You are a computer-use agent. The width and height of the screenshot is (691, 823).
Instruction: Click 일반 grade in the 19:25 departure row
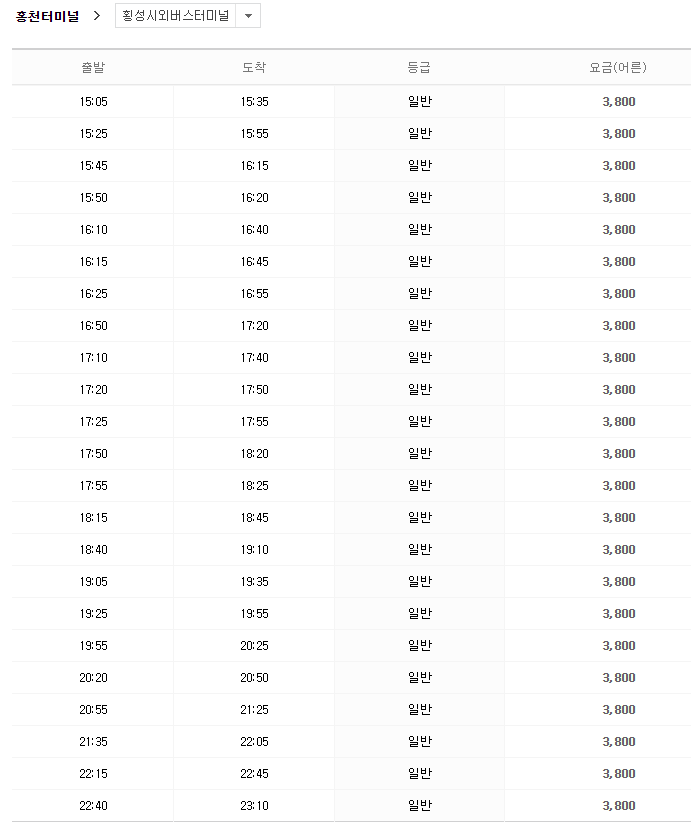(419, 614)
